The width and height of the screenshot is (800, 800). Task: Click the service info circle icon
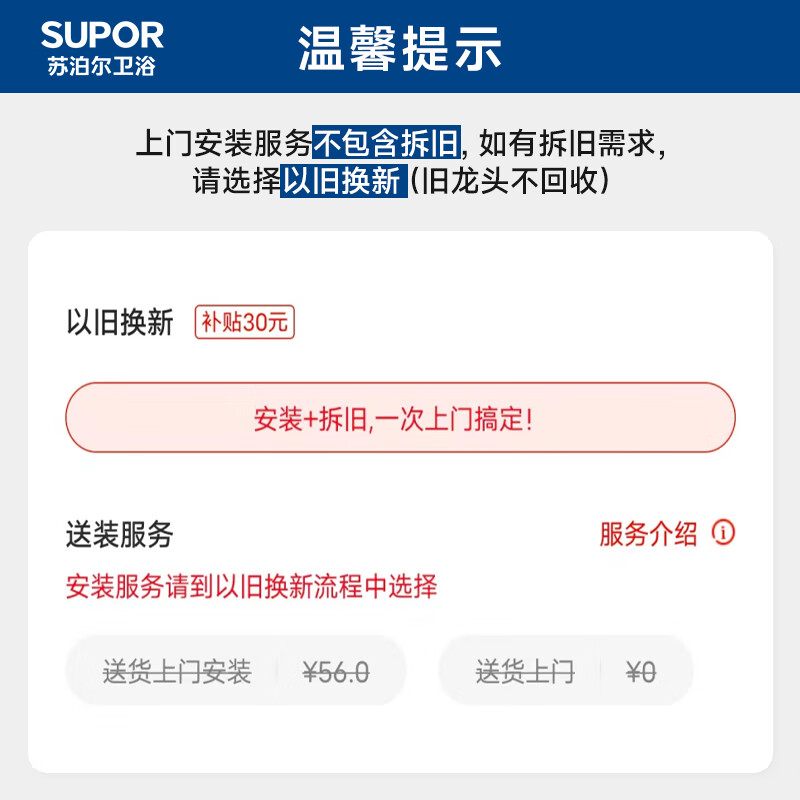point(723,532)
